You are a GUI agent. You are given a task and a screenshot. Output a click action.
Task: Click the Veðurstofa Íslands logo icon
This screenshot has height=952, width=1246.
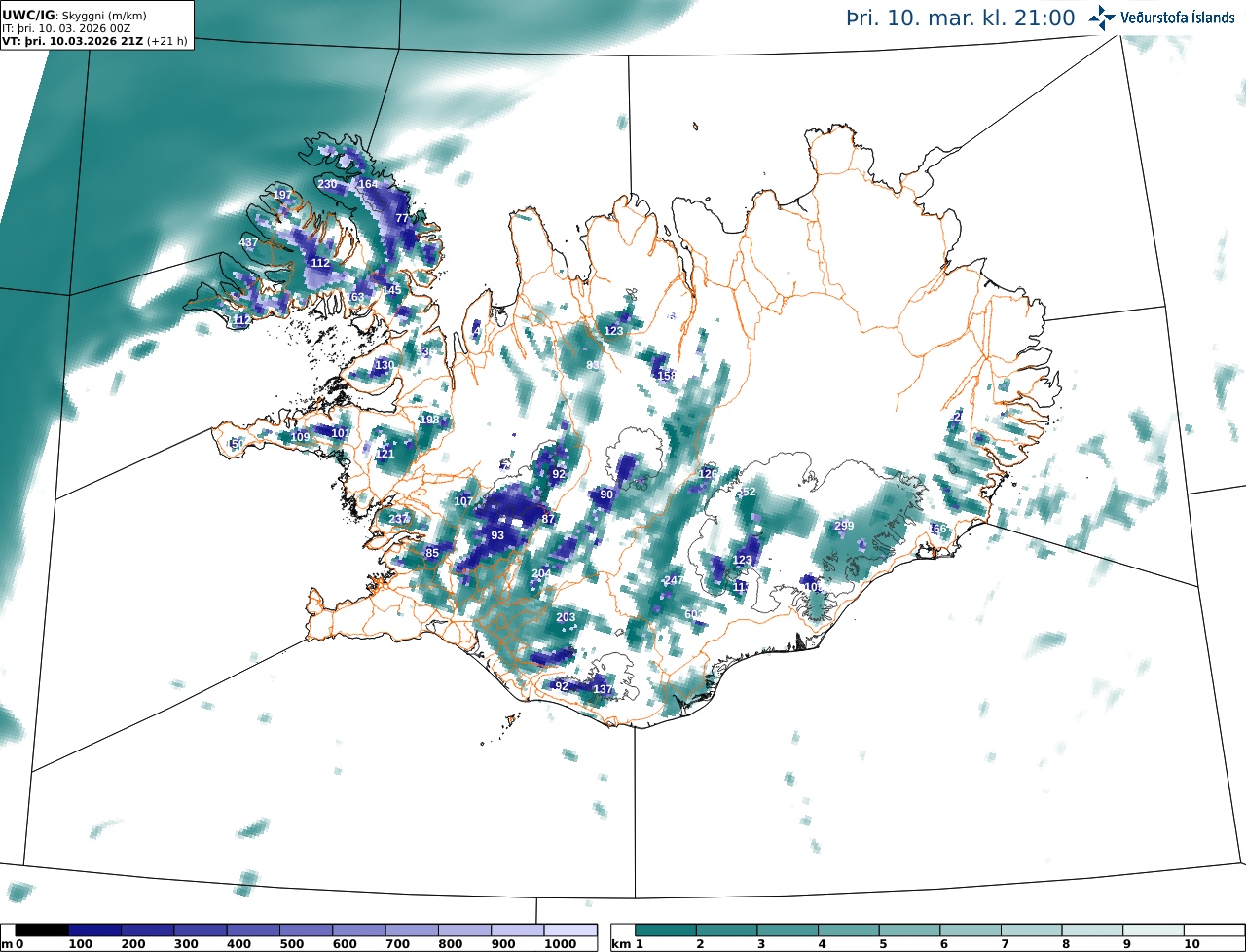1103,18
